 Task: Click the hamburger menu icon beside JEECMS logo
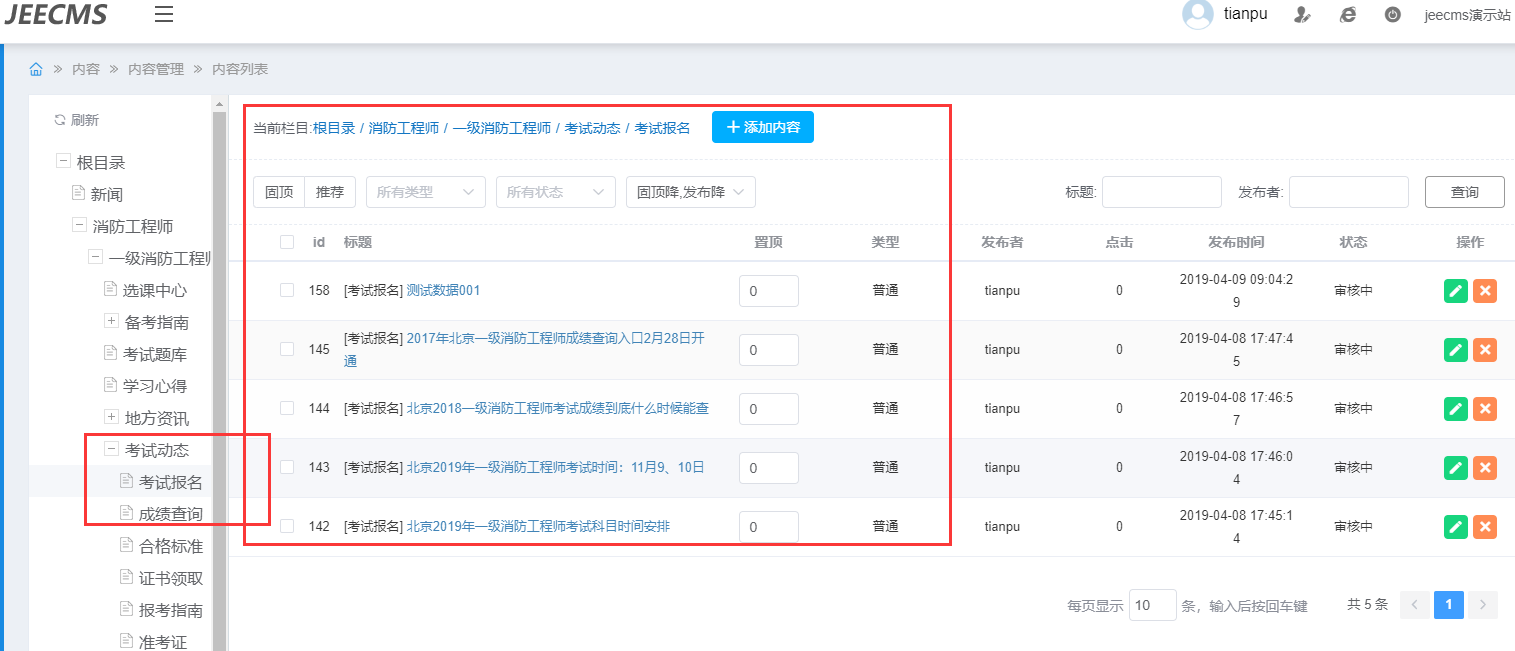pyautogui.click(x=164, y=14)
